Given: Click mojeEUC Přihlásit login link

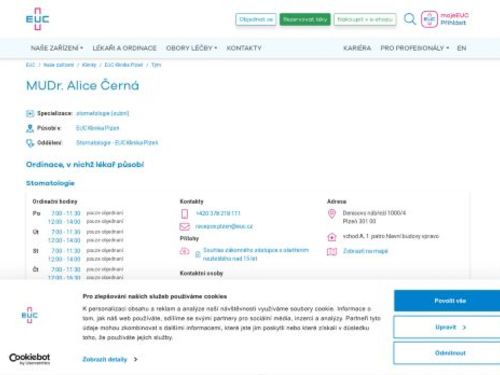Looking at the screenshot, I should 454,19.
